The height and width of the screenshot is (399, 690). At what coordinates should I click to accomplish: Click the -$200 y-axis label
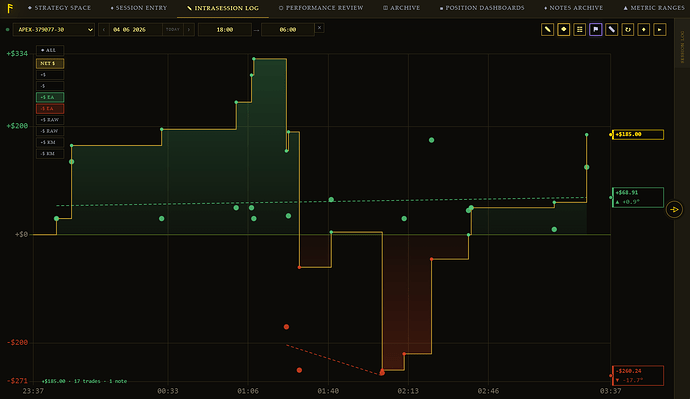(17, 342)
